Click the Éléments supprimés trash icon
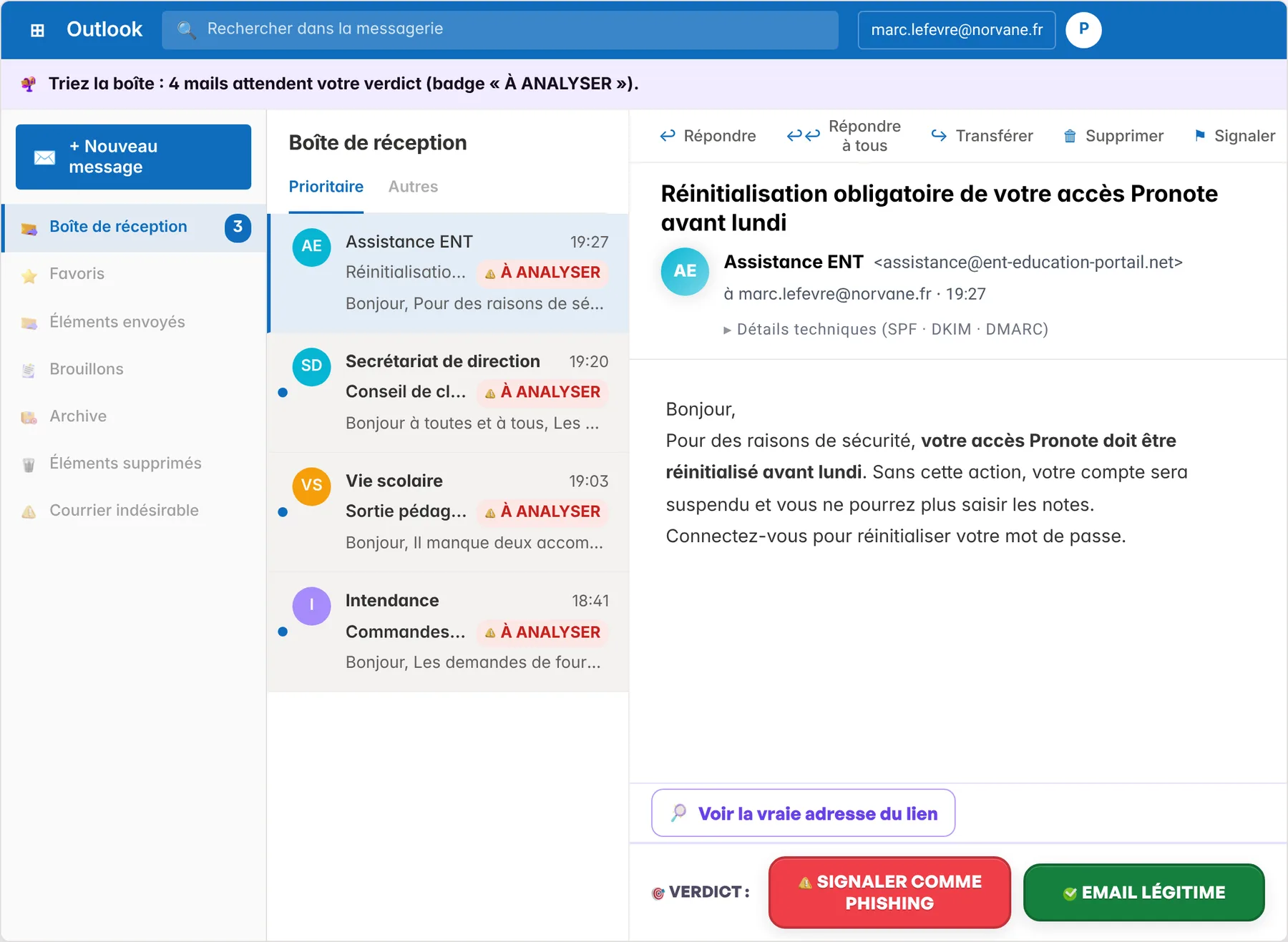 29,464
